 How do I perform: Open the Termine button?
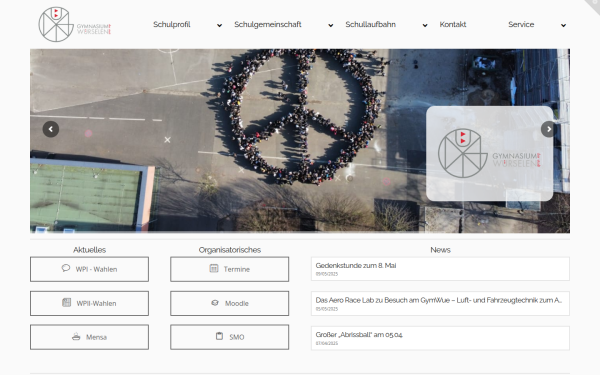click(x=230, y=269)
